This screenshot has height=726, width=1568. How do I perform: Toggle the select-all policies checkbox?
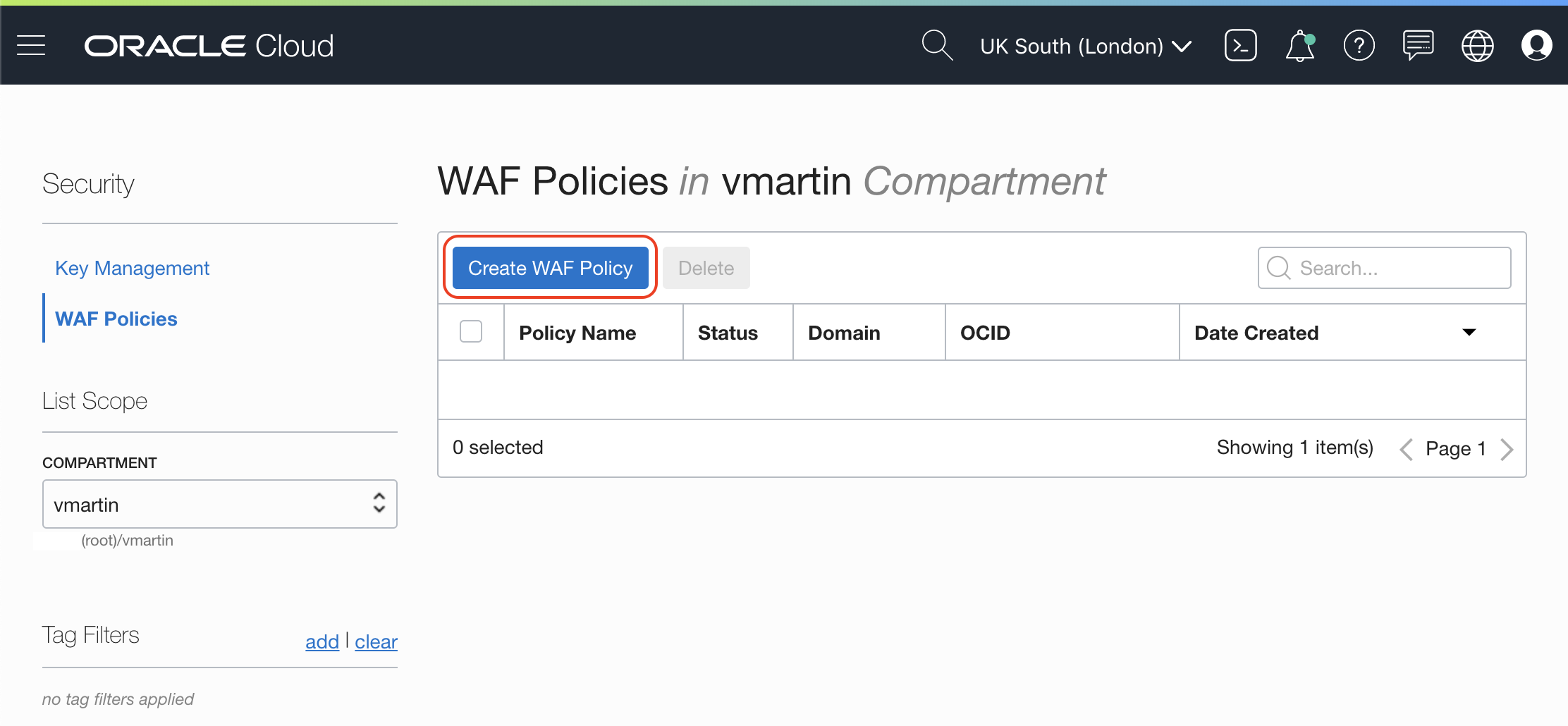(x=471, y=331)
